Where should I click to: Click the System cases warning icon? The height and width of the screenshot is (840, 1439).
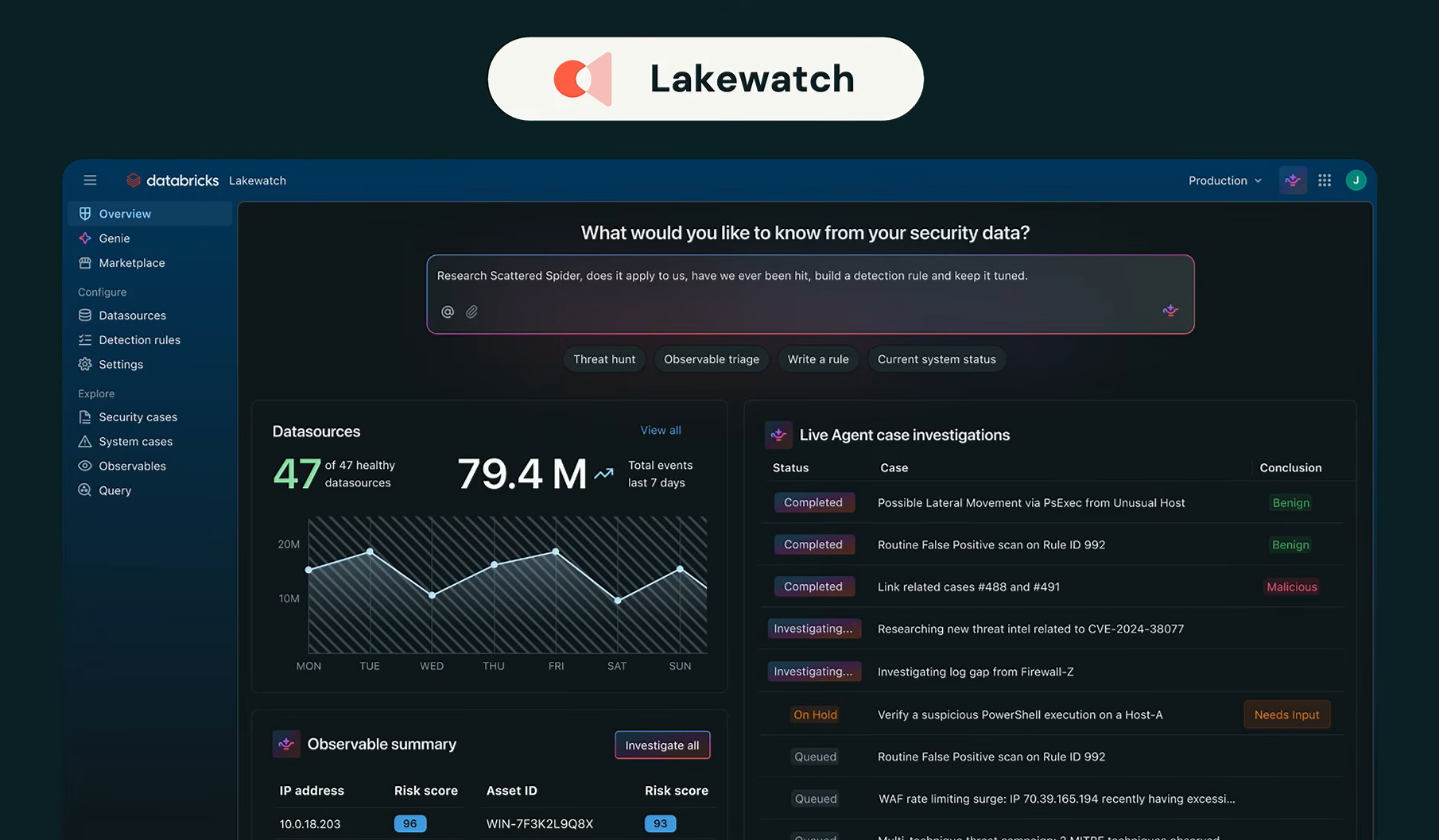tap(85, 442)
